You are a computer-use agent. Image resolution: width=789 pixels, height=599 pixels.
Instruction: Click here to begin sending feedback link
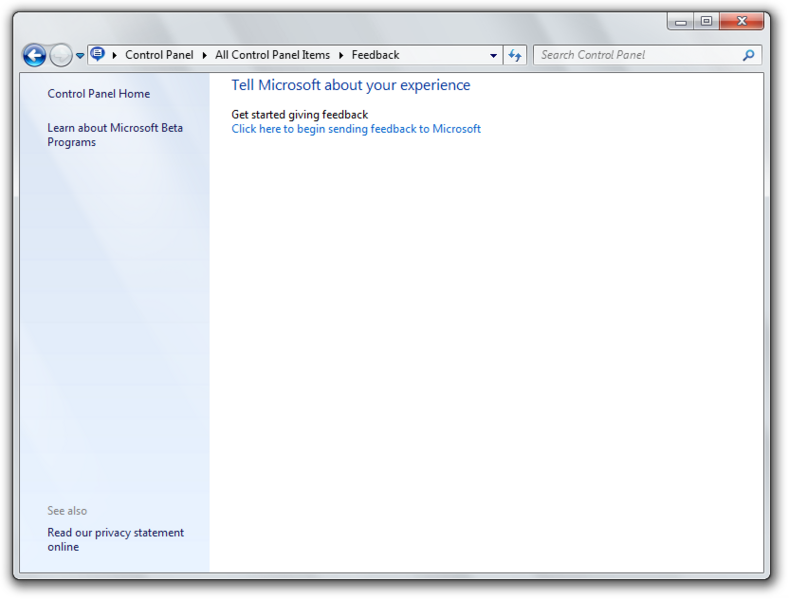click(356, 129)
